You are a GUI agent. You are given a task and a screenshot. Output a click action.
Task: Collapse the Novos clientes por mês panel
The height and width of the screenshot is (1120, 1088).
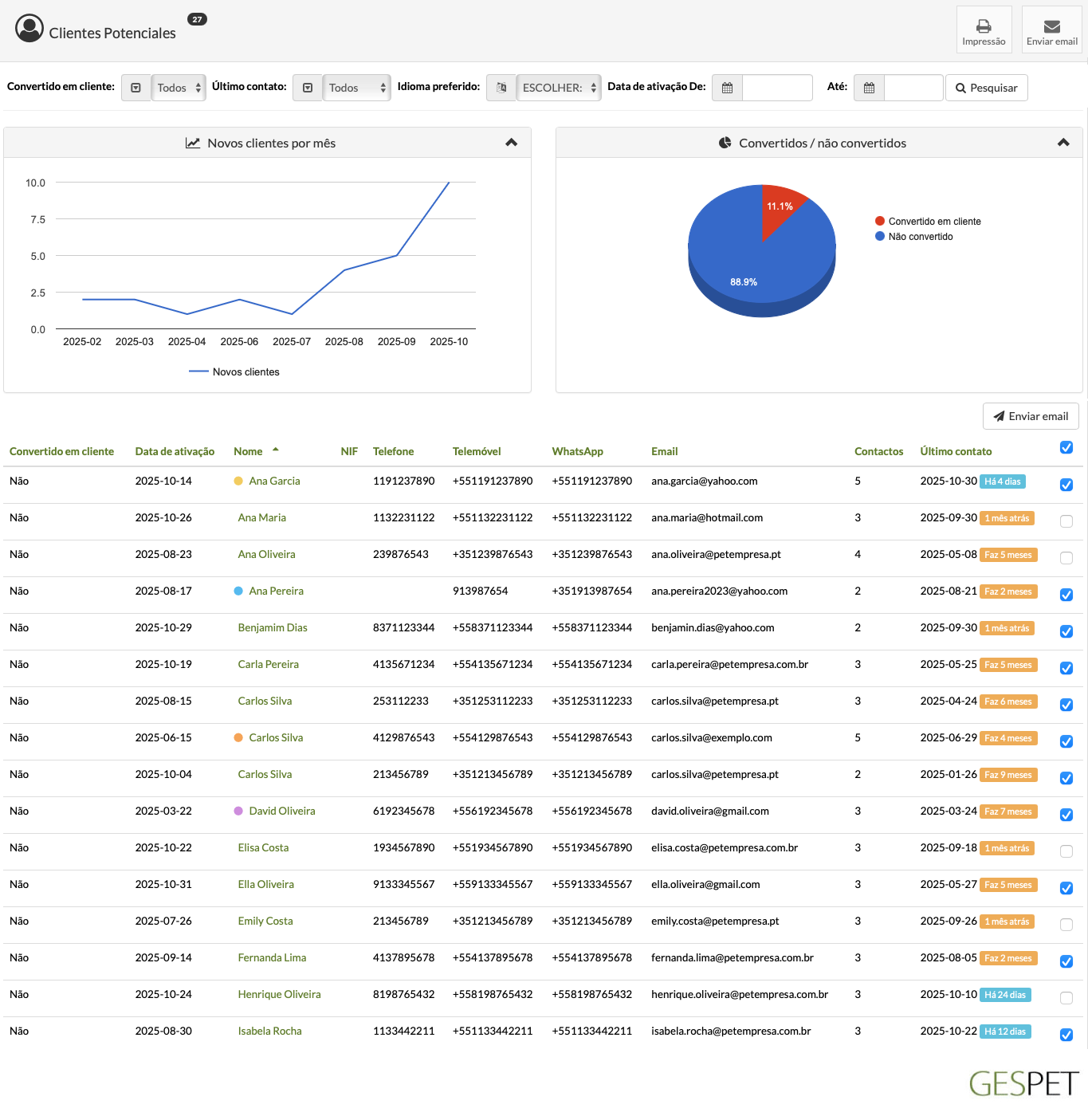pos(511,143)
